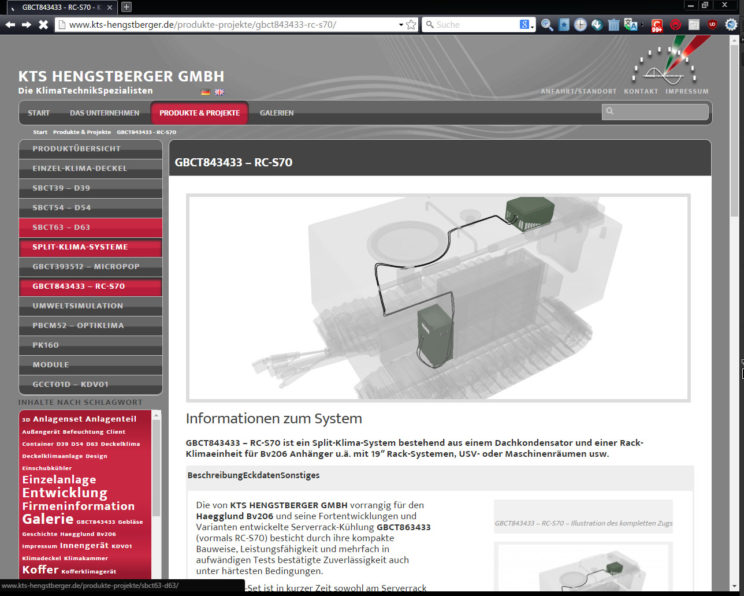This screenshot has height=596, width=744.
Task: Click the grey grid extension icon
Action: pyautogui.click(x=694, y=25)
